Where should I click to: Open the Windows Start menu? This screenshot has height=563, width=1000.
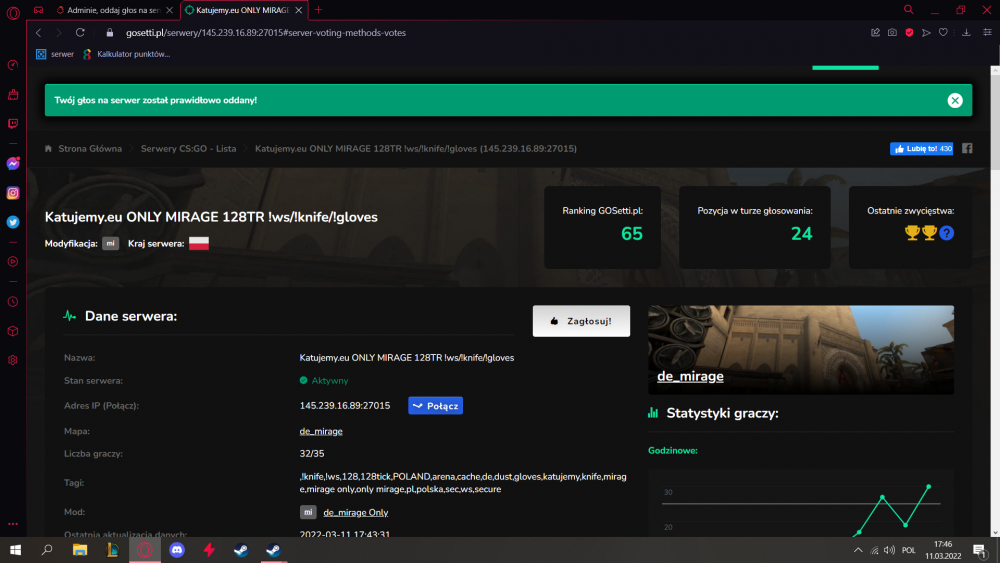15,550
